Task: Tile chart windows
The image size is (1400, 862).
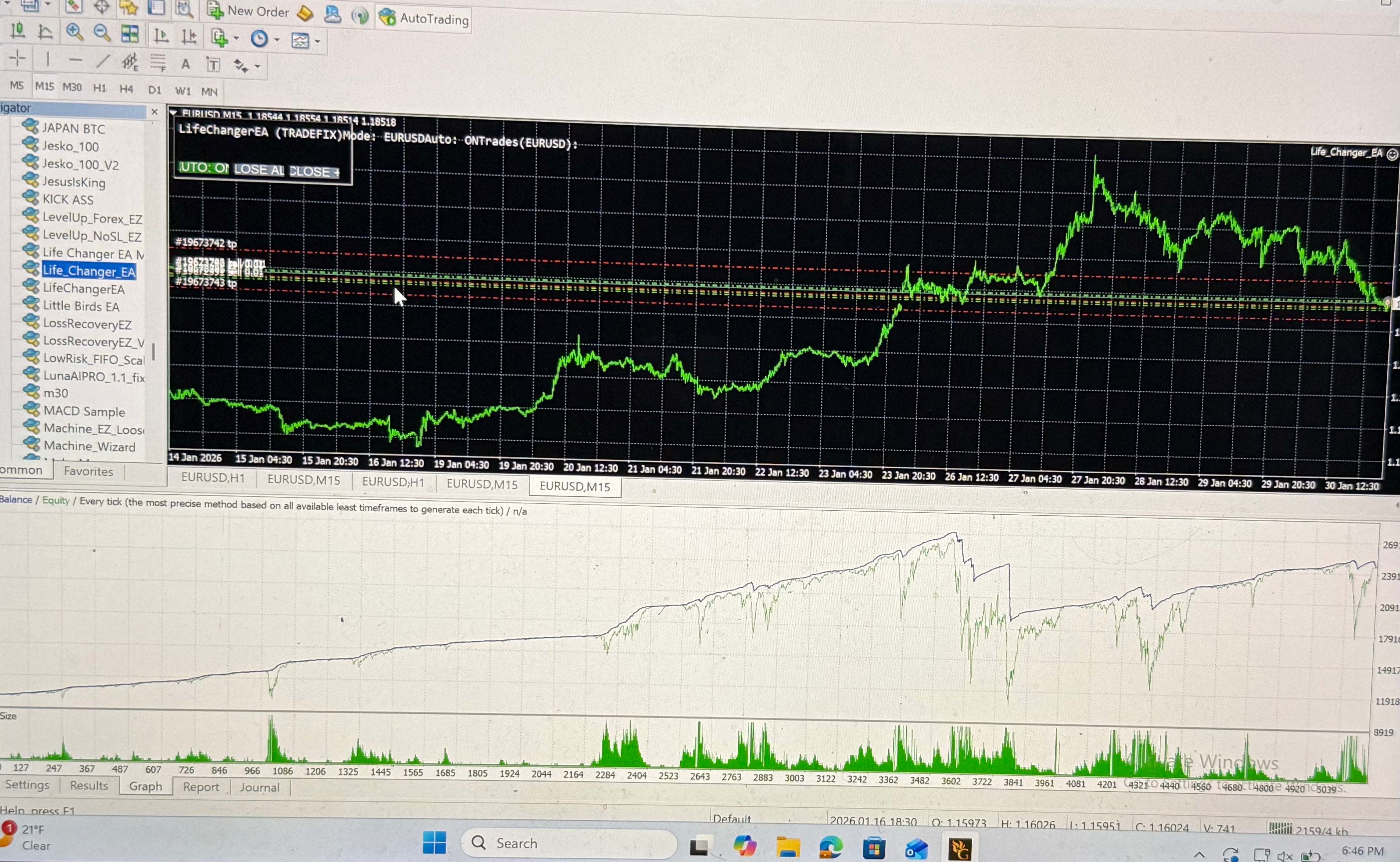Action: [130, 33]
